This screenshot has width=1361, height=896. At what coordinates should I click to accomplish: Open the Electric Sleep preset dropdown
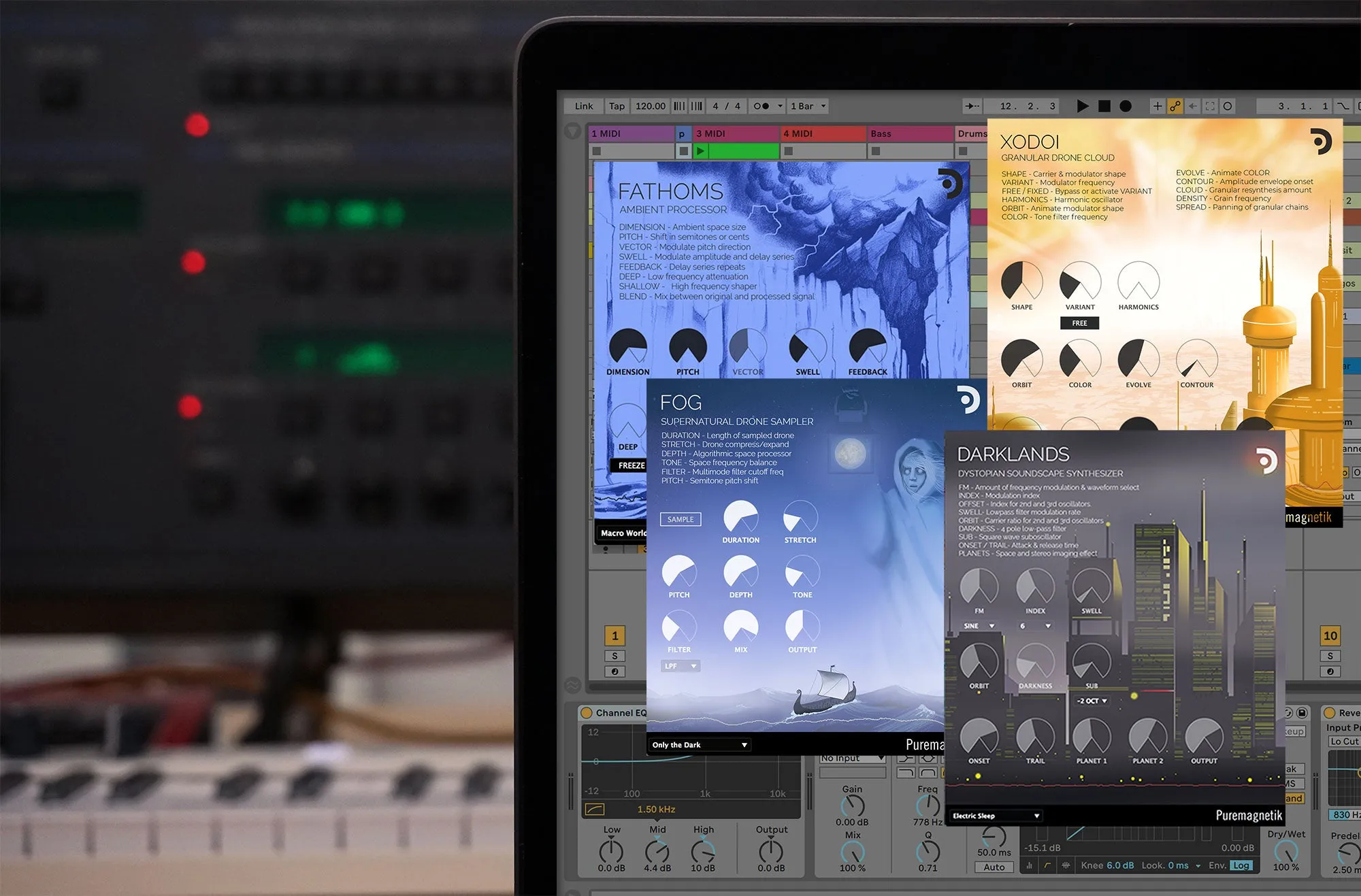click(x=996, y=816)
